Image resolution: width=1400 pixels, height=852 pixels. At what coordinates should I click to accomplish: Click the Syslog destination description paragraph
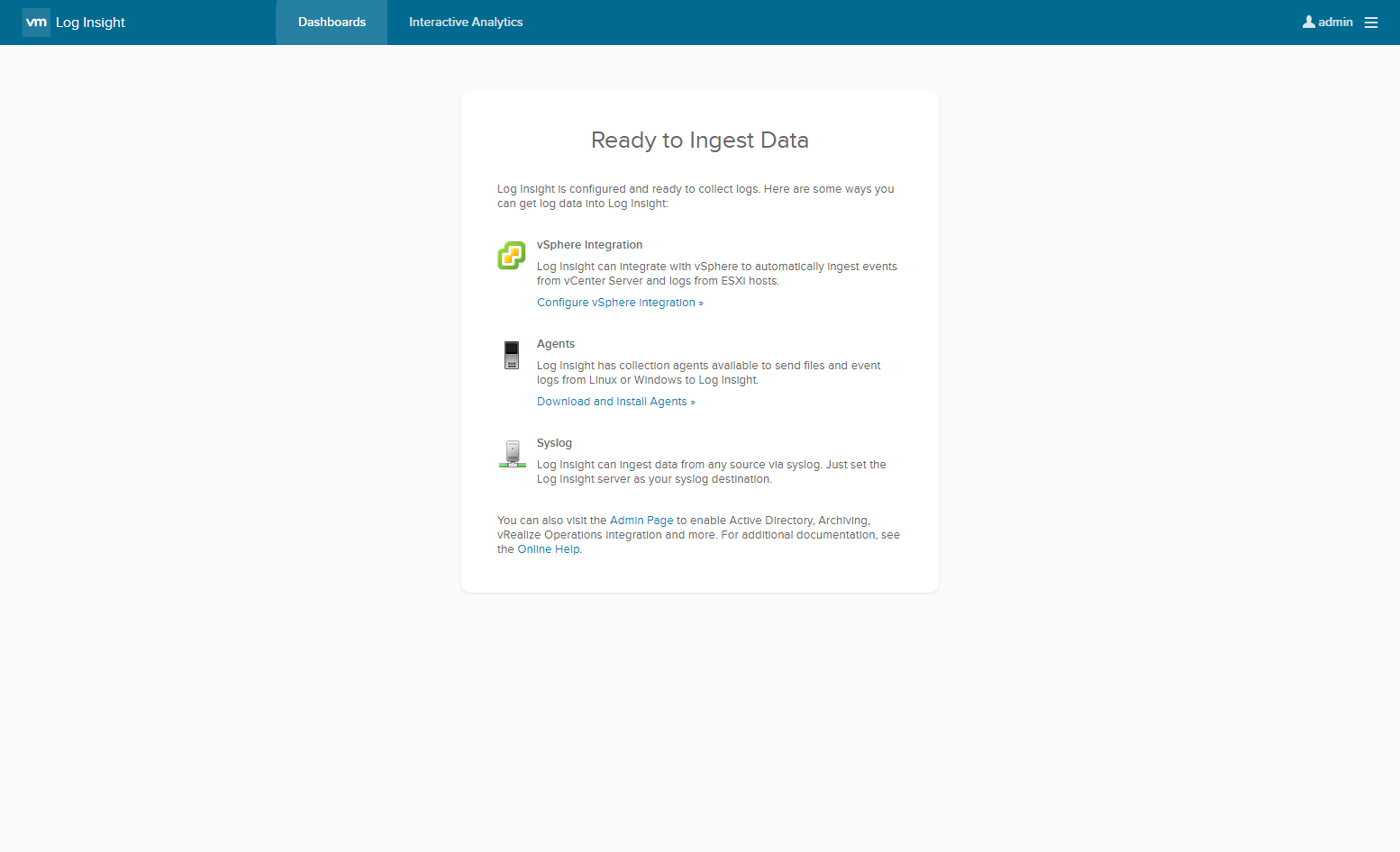pos(711,472)
